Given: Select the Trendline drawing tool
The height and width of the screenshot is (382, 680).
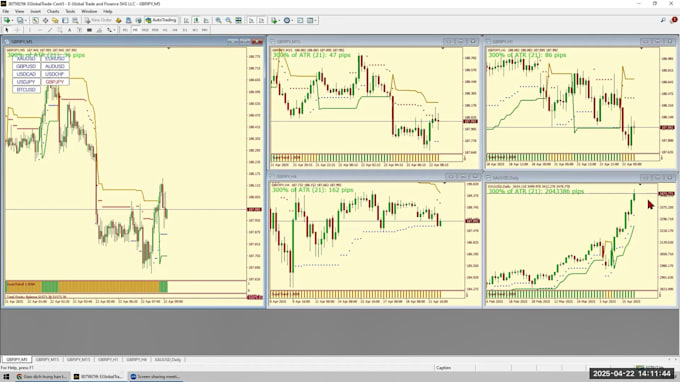Looking at the screenshot, I should click(50, 30).
